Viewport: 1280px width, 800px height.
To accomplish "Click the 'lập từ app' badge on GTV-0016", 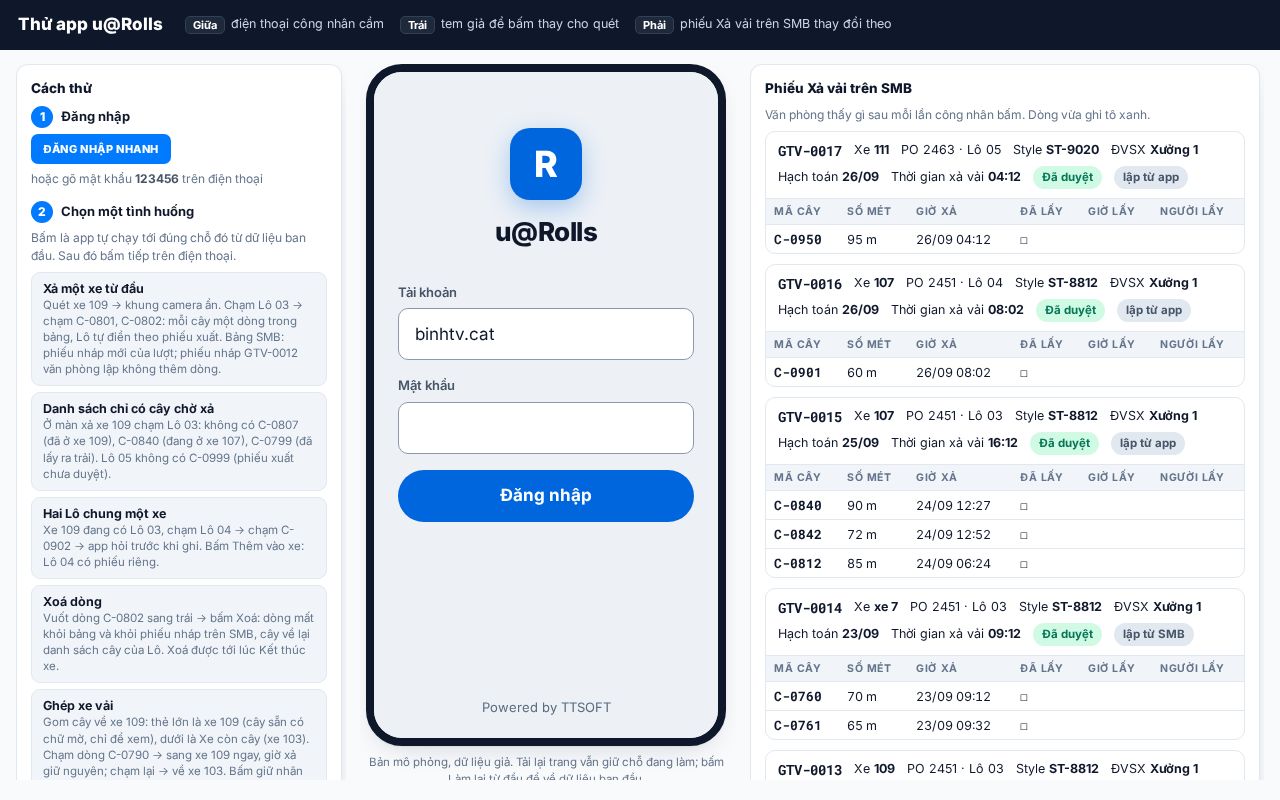I will pyautogui.click(x=1154, y=310).
